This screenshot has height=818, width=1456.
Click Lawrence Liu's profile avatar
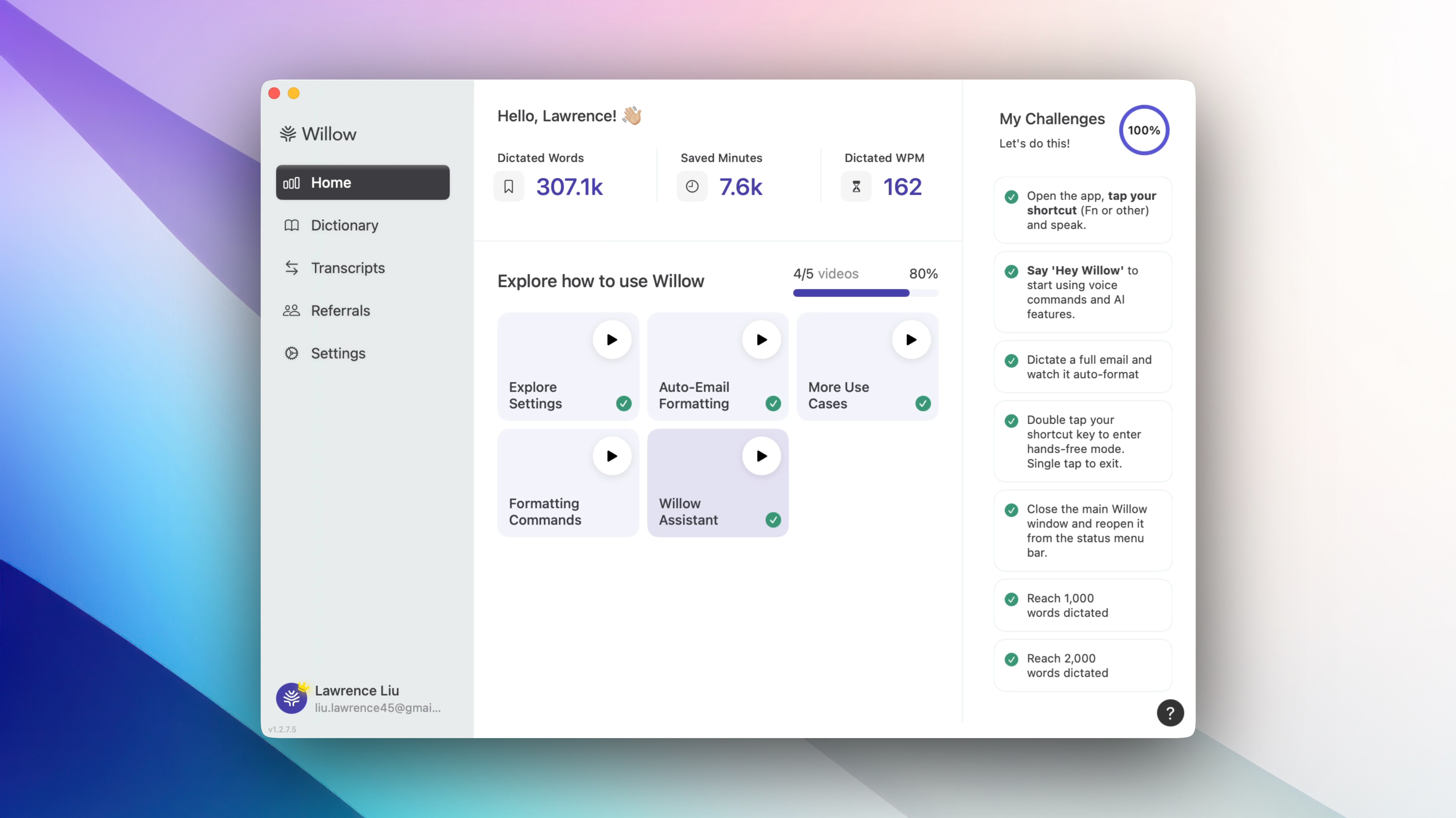[x=291, y=698]
